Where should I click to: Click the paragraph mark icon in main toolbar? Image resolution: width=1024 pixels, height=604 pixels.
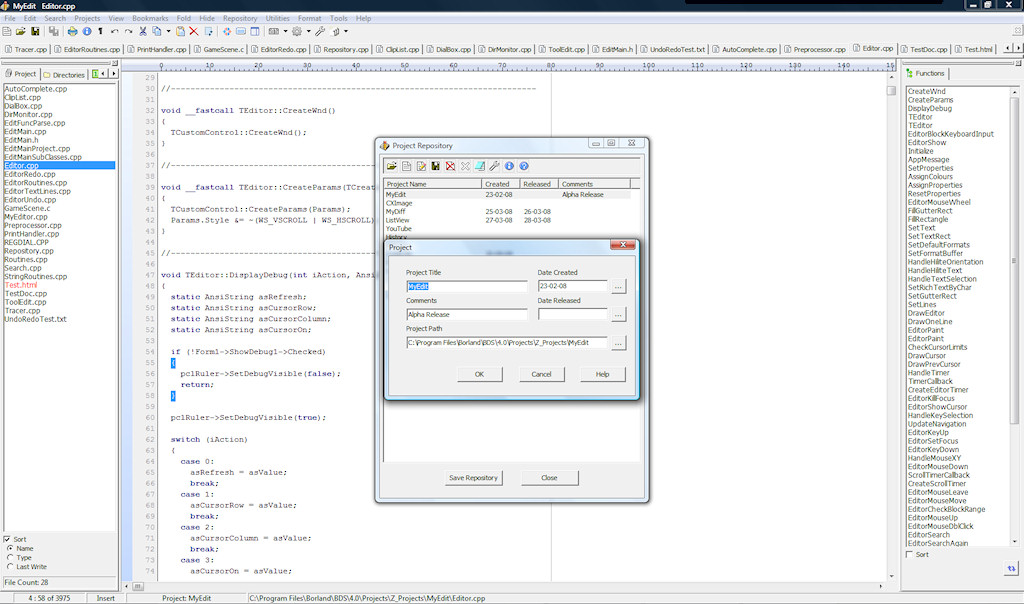point(101,31)
